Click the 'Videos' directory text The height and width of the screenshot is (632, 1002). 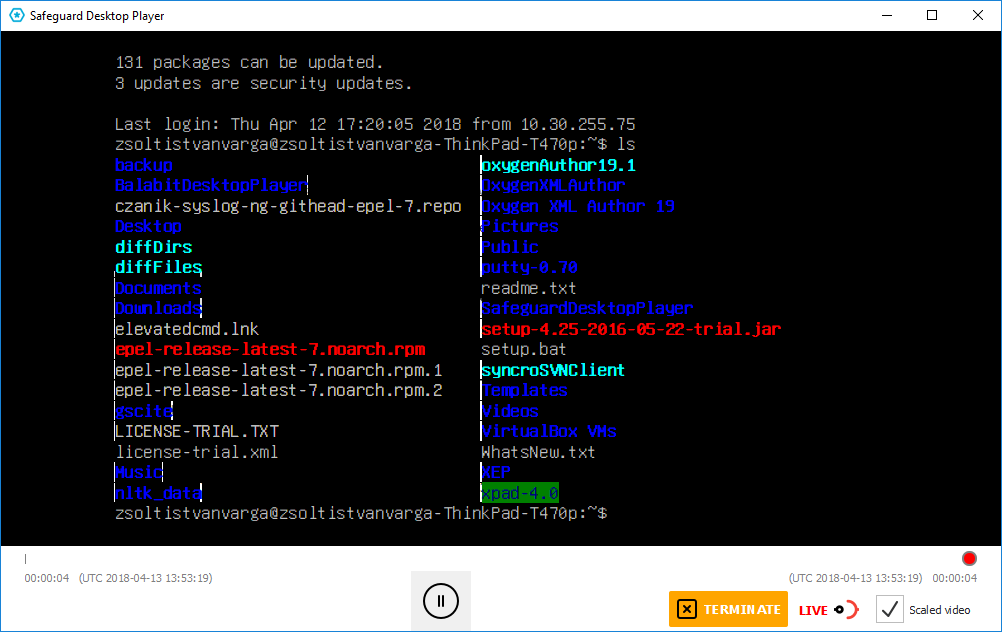tap(510, 411)
